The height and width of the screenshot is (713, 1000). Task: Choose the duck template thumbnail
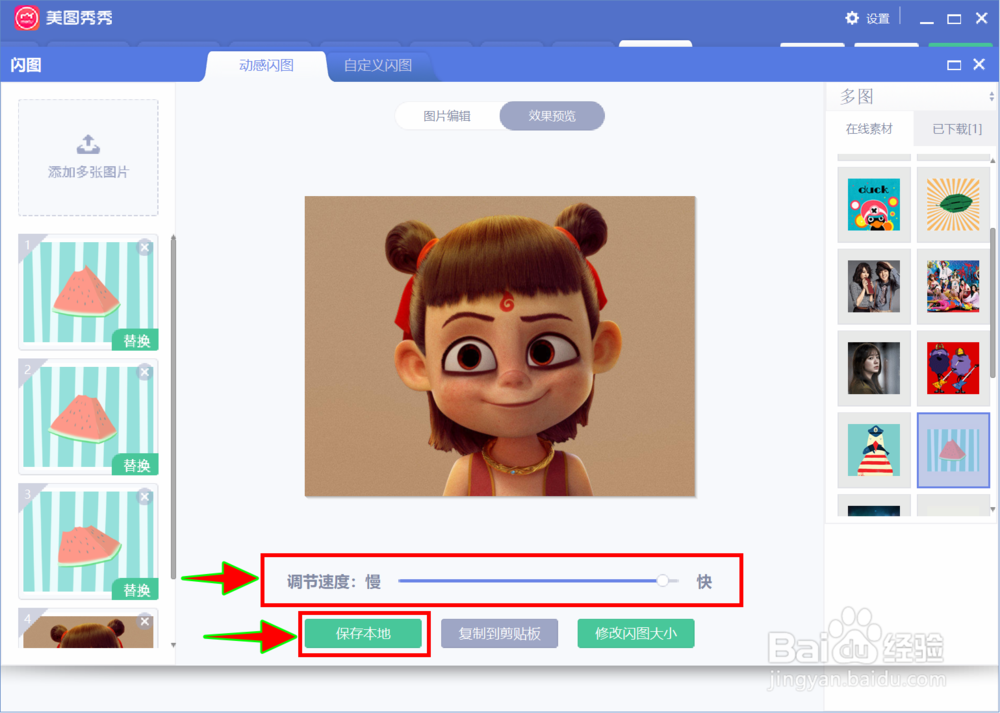(x=874, y=205)
